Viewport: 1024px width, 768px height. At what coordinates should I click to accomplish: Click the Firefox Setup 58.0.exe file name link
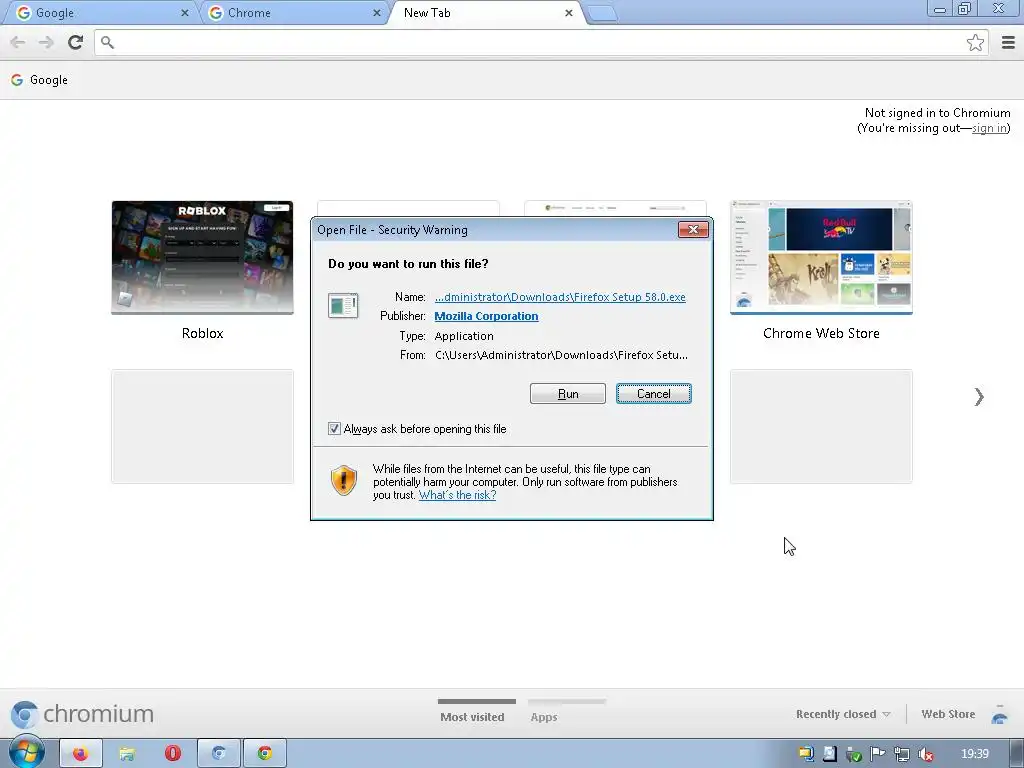click(x=560, y=297)
